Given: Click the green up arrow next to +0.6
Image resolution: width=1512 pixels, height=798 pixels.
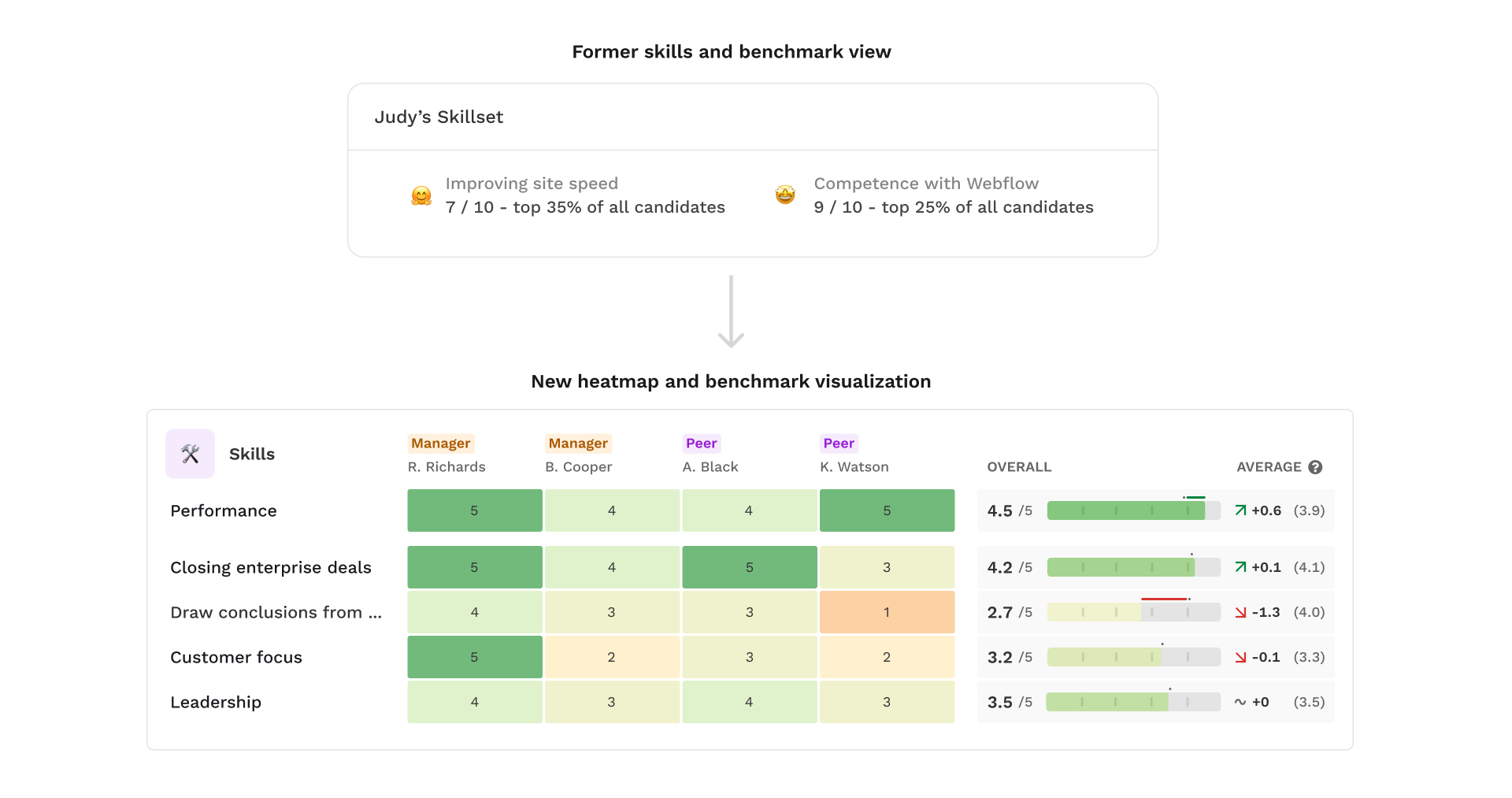Looking at the screenshot, I should click(1240, 510).
